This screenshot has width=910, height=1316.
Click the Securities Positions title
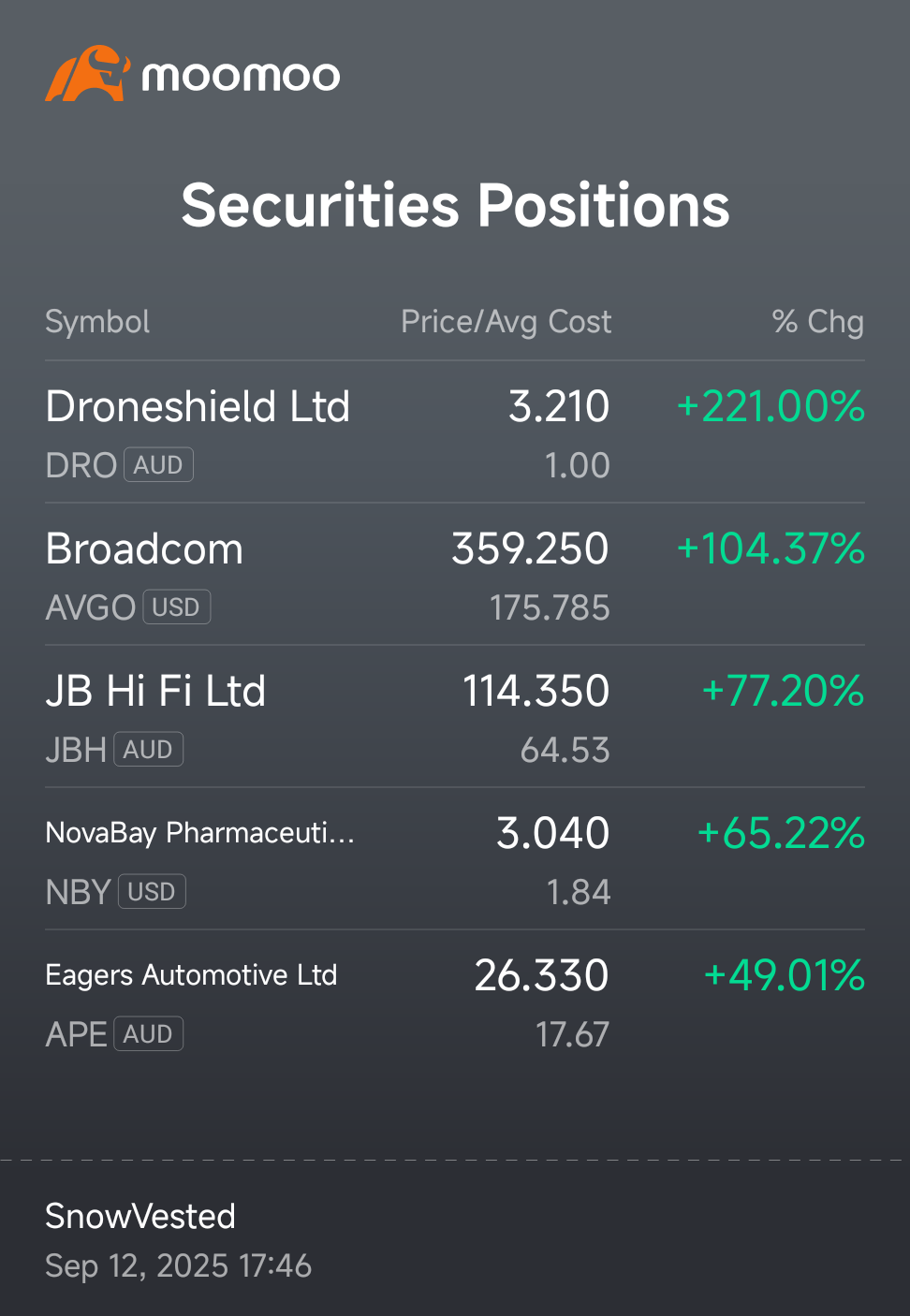[455, 205]
